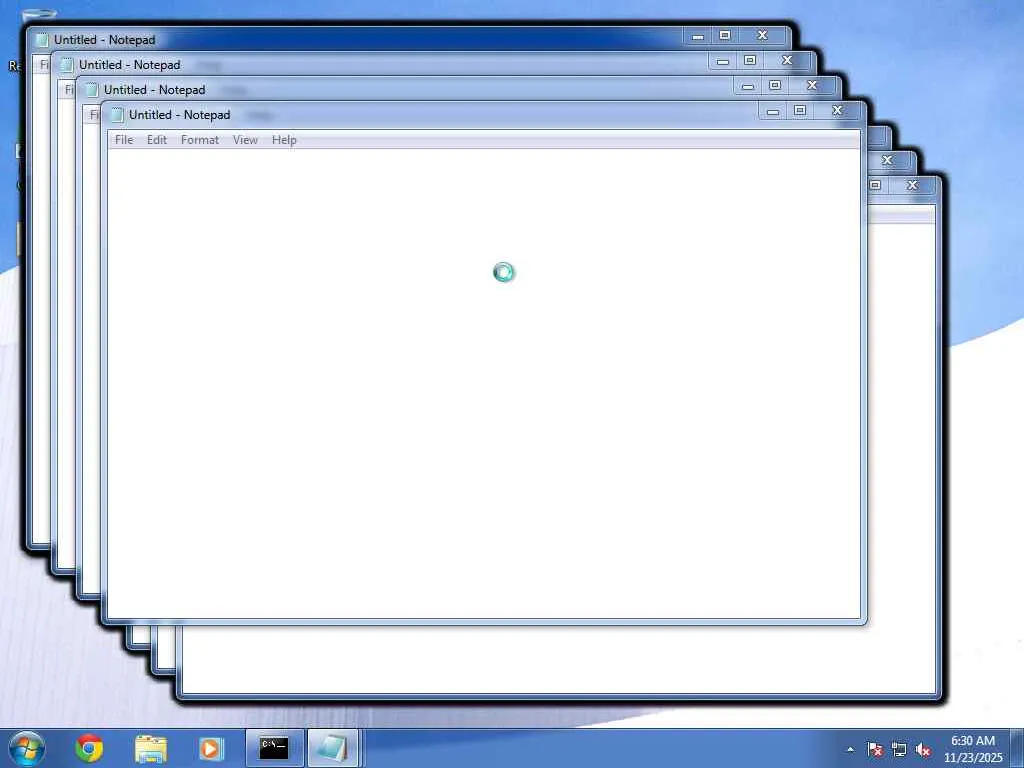Maximize the Notepad window extending furthest right
This screenshot has width=1024, height=768.
(x=876, y=185)
